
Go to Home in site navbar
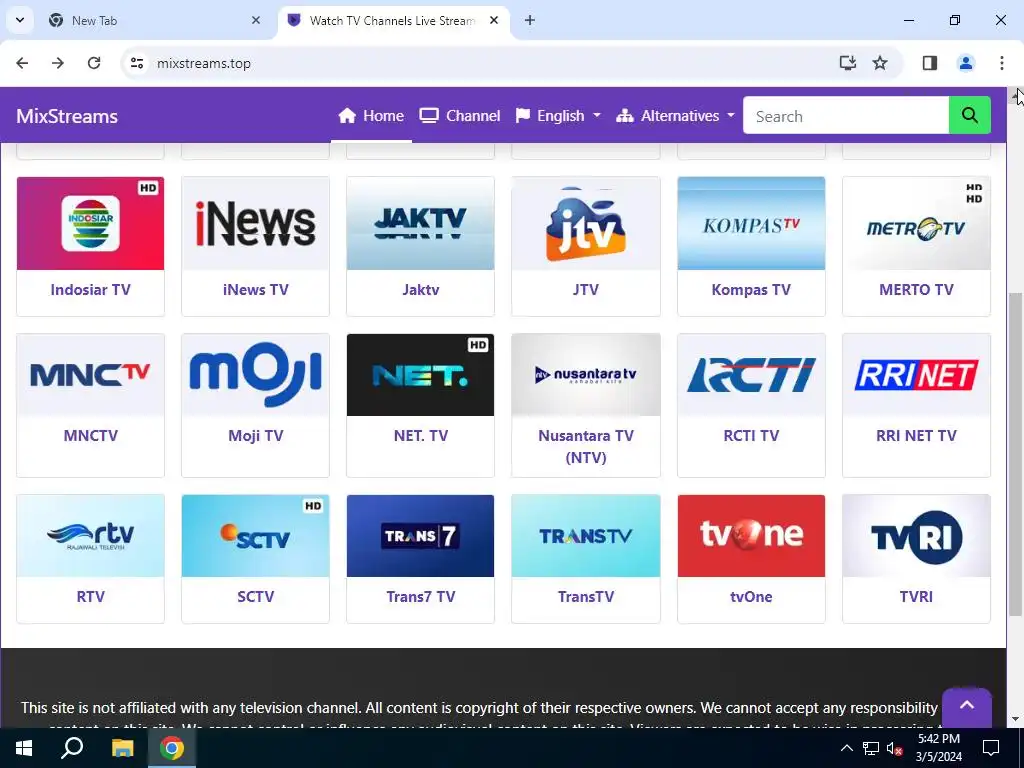click(371, 116)
